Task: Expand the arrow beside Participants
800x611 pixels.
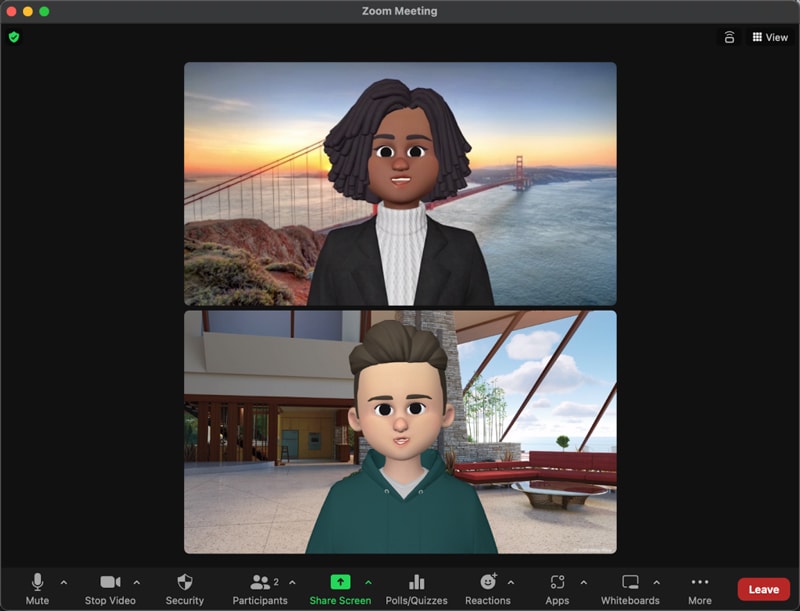Action: (292, 582)
